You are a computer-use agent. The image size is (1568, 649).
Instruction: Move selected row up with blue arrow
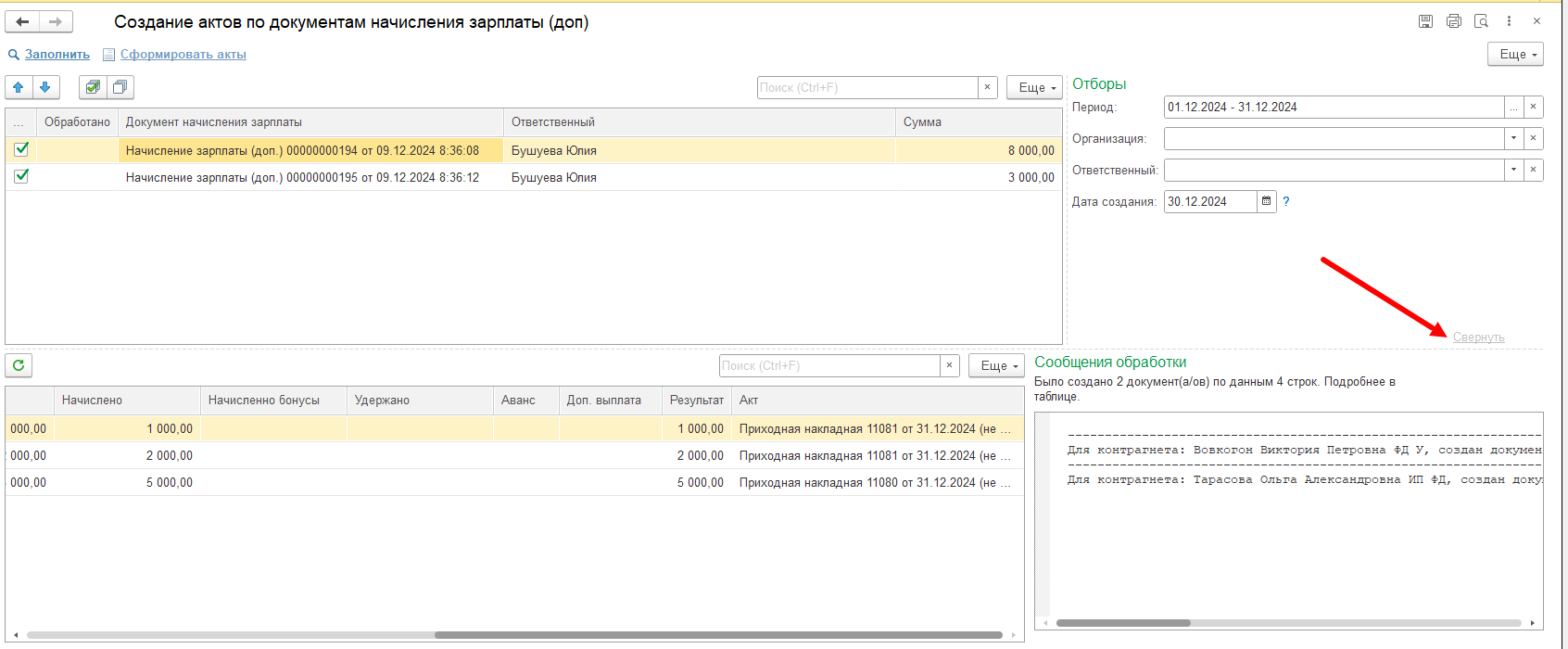pyautogui.click(x=19, y=87)
